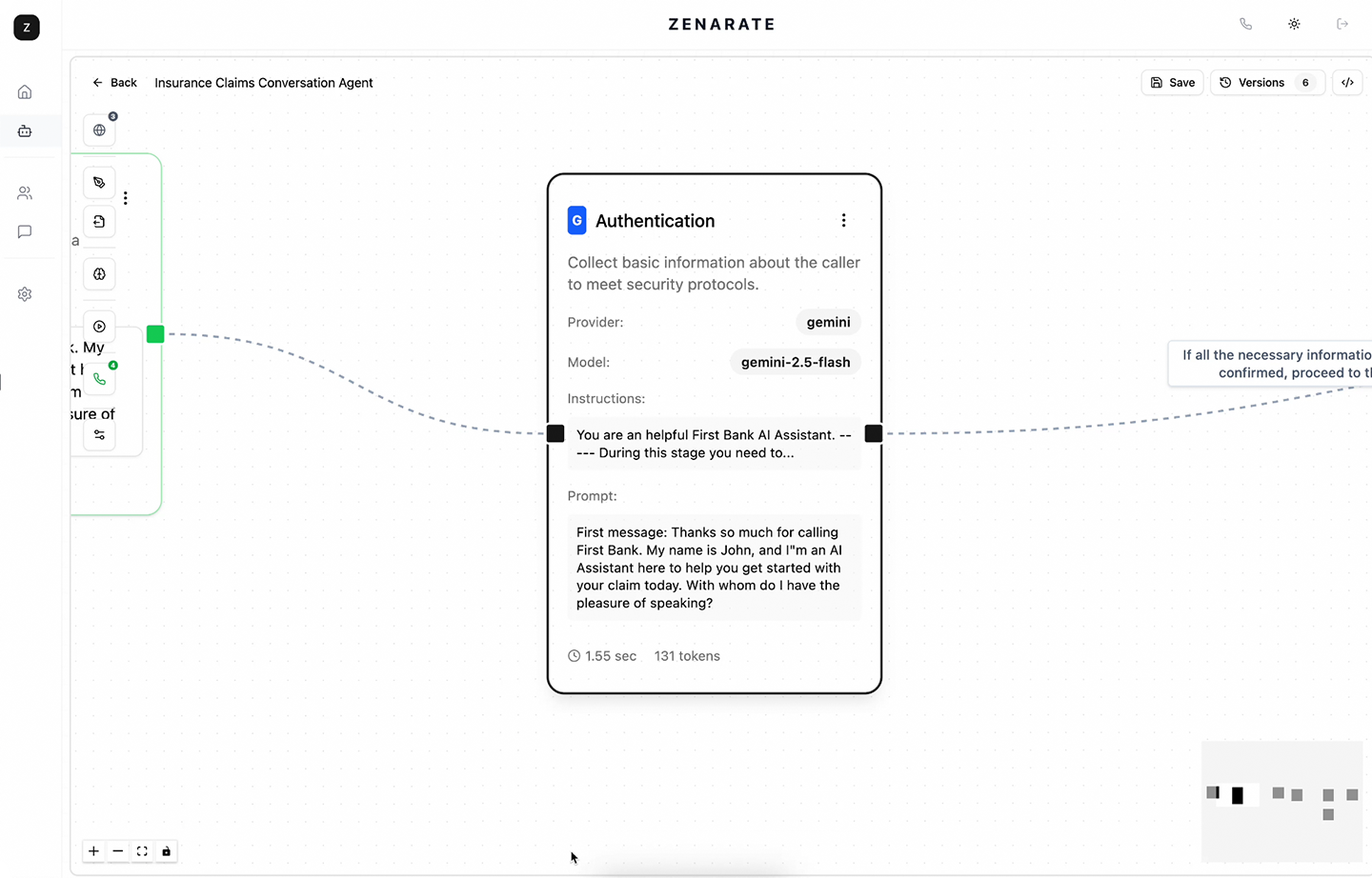Zoom in the canvas with plus button

(x=93, y=851)
